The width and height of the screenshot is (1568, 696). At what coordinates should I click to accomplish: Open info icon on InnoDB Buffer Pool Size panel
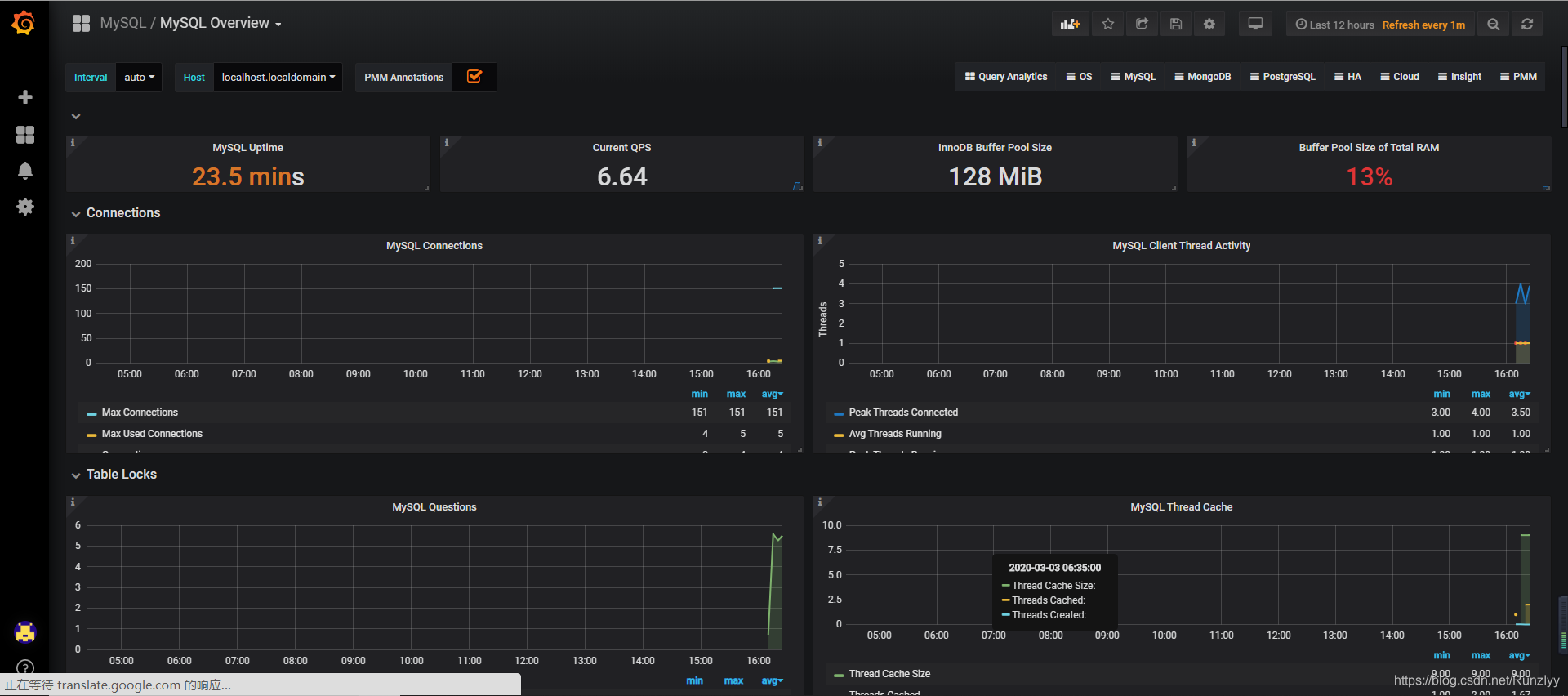click(x=820, y=143)
